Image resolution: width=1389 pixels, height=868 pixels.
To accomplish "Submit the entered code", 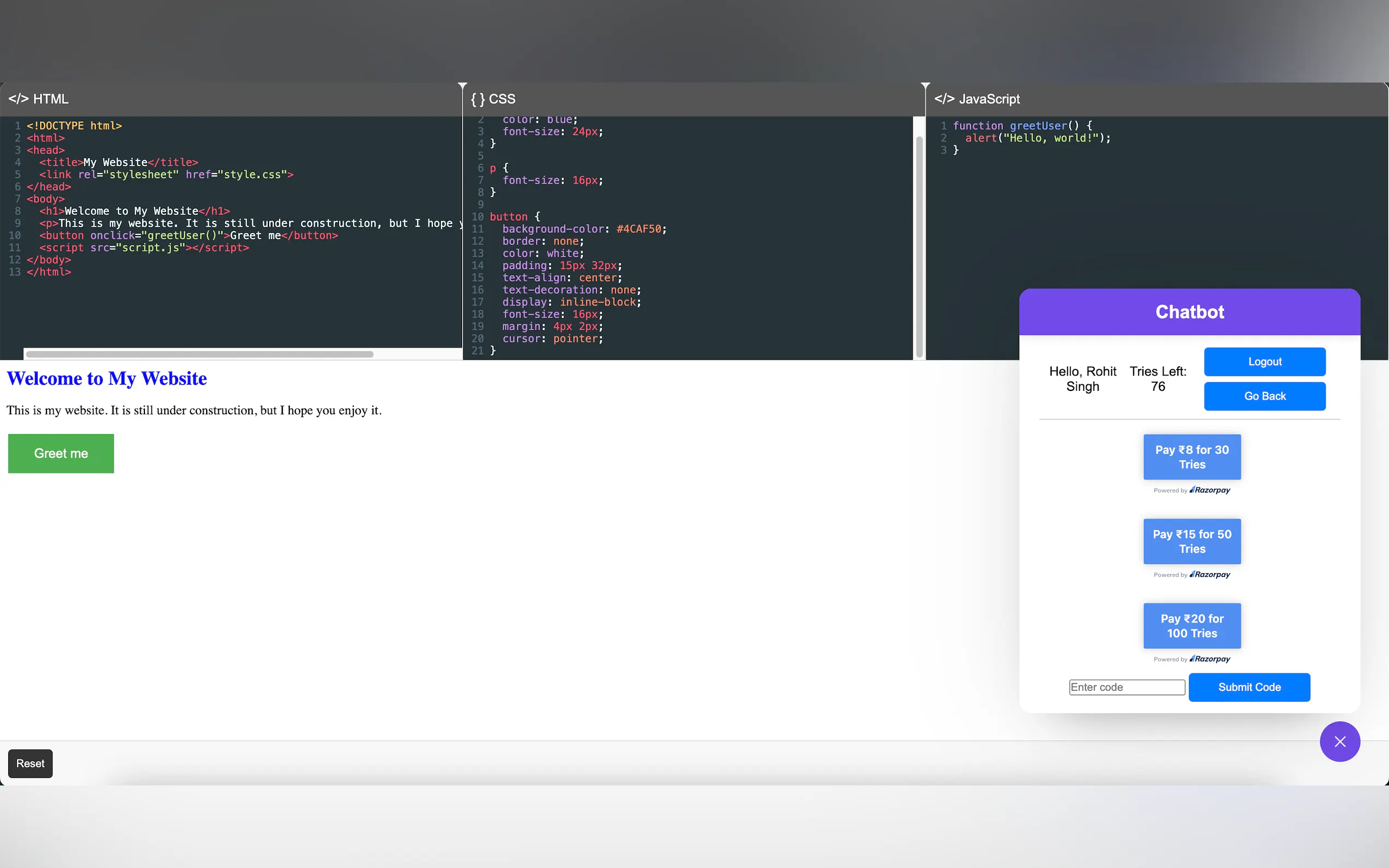I will point(1249,687).
